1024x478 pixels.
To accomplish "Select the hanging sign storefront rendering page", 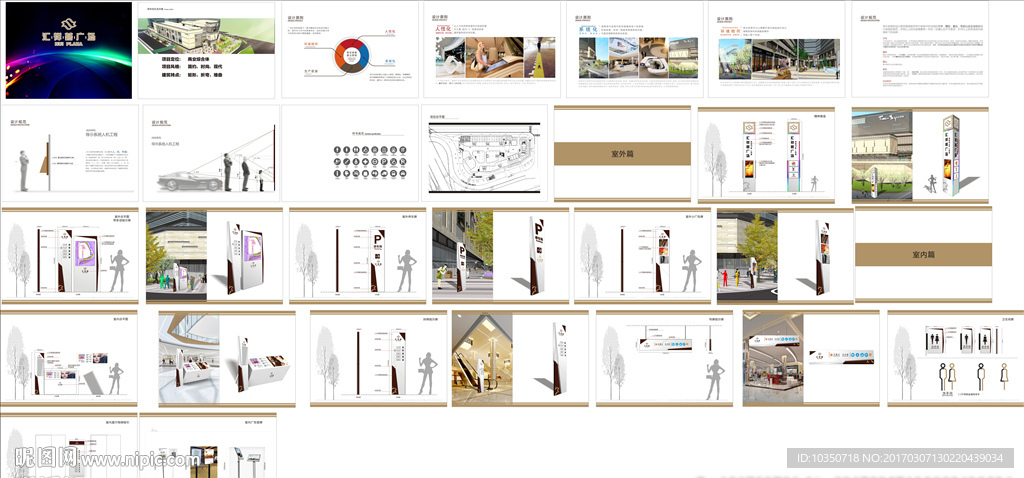I will (810, 358).
